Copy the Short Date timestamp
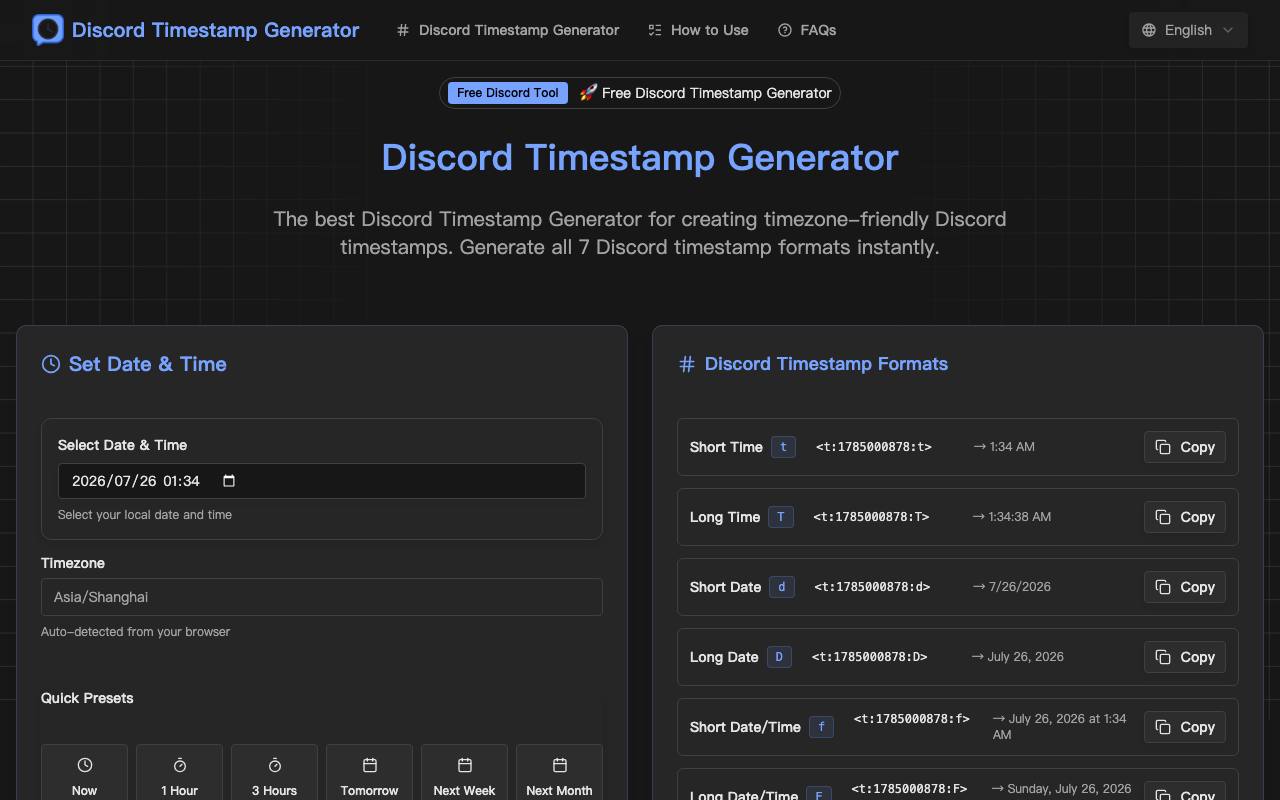The height and width of the screenshot is (800, 1280). 1185,587
